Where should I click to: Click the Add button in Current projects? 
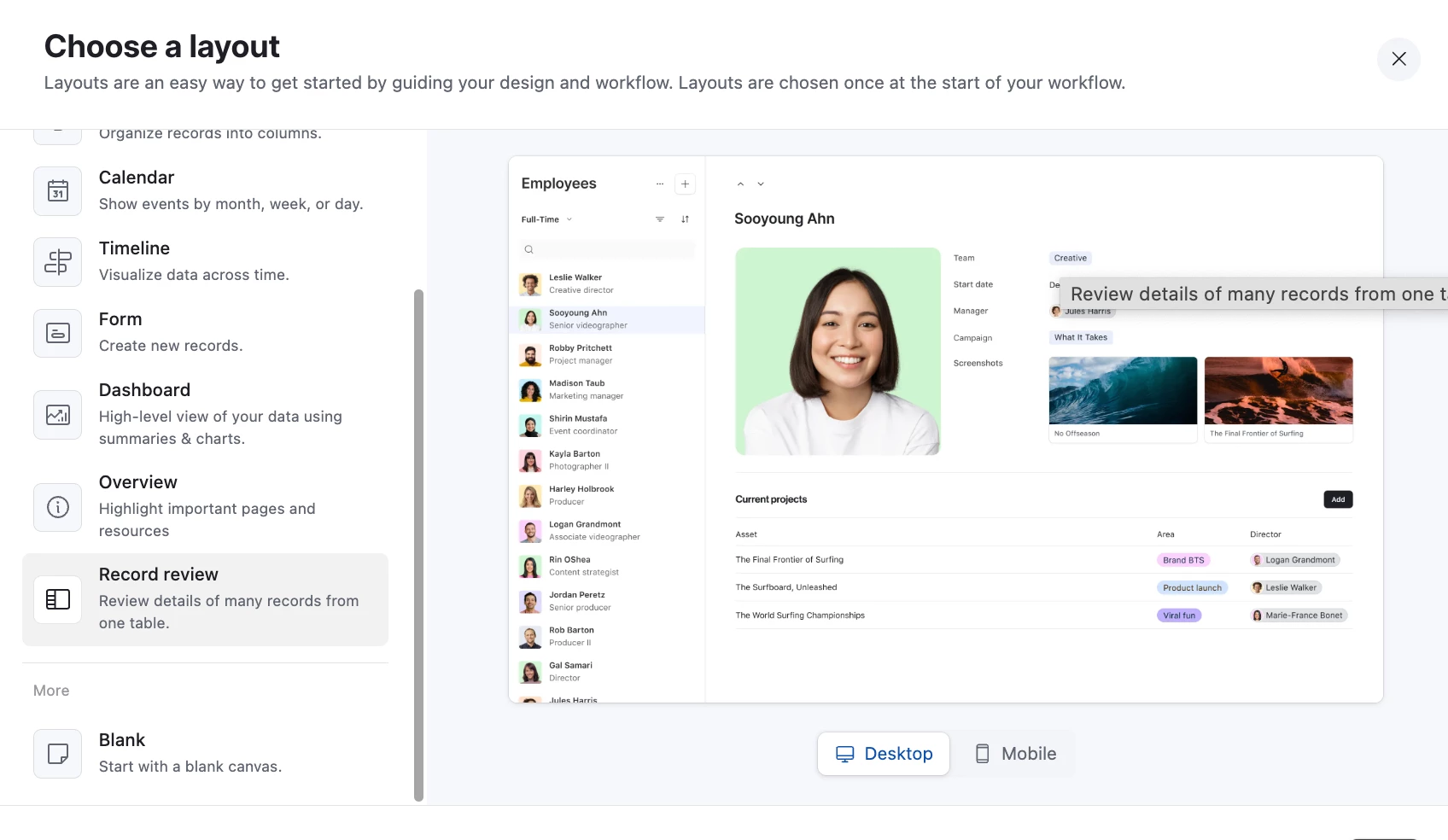click(x=1338, y=499)
